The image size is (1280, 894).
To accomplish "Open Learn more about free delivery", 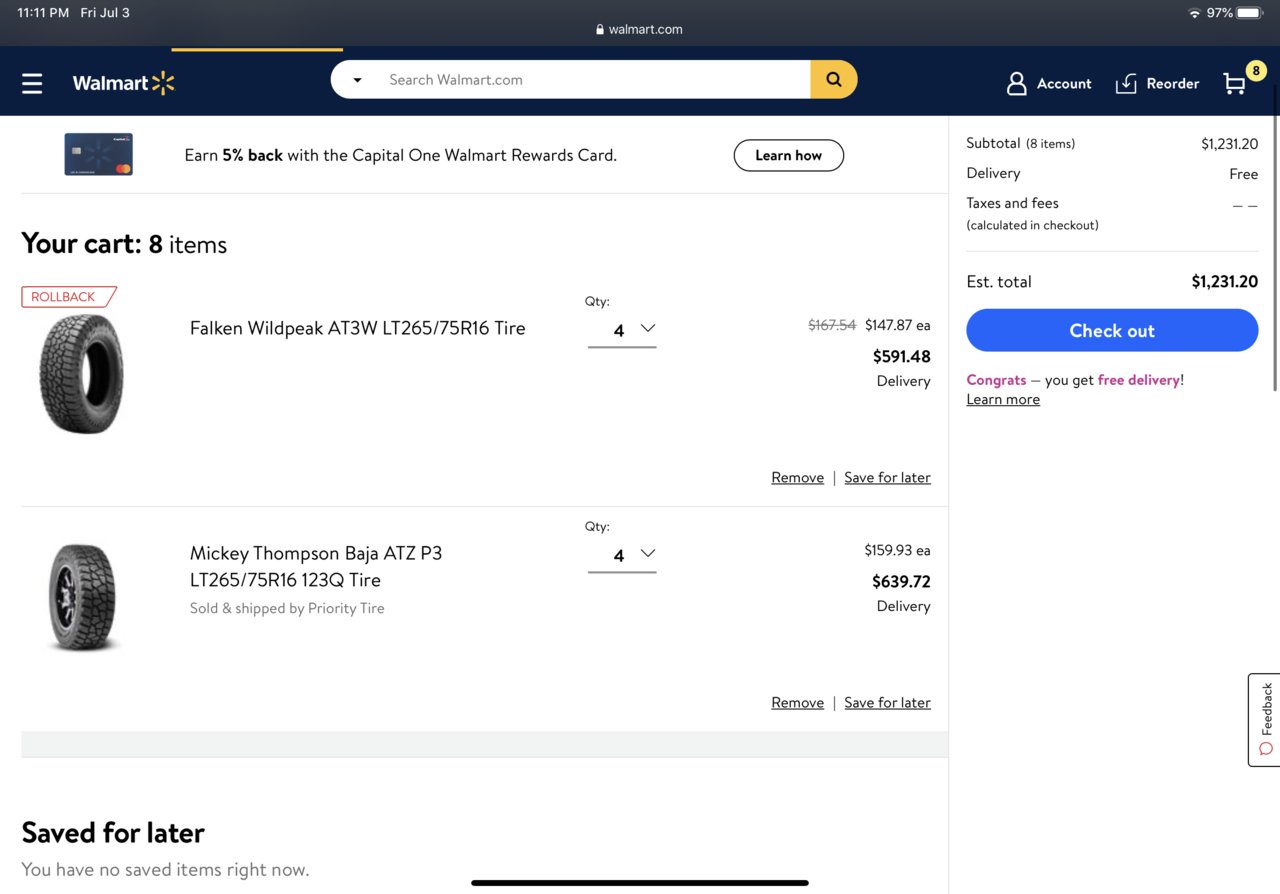I will tap(1003, 399).
